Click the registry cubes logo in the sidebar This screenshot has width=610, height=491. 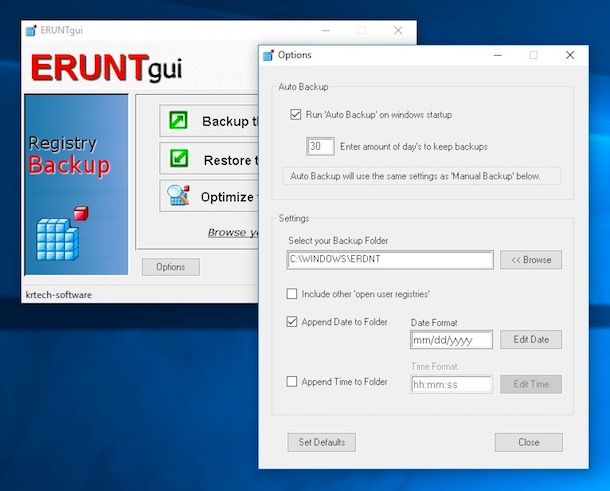(62, 234)
